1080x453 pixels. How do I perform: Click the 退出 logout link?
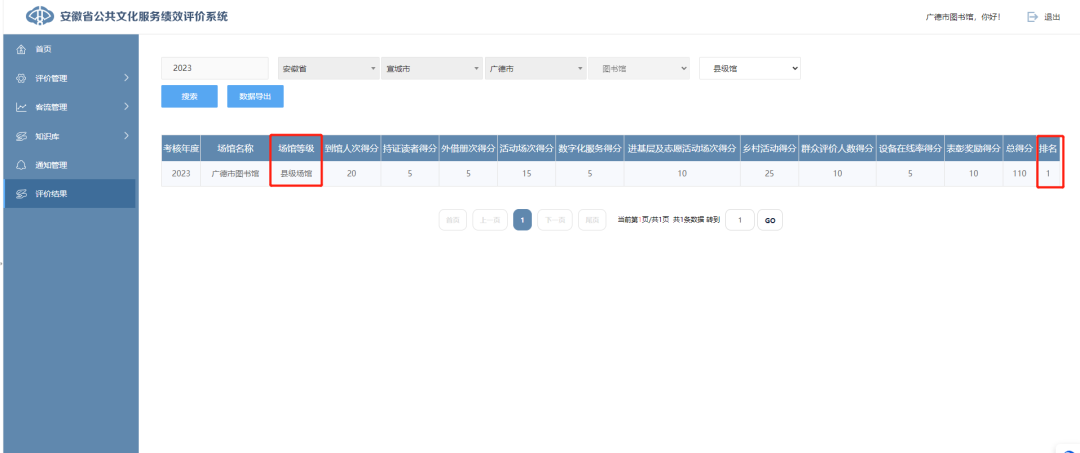[1052, 17]
